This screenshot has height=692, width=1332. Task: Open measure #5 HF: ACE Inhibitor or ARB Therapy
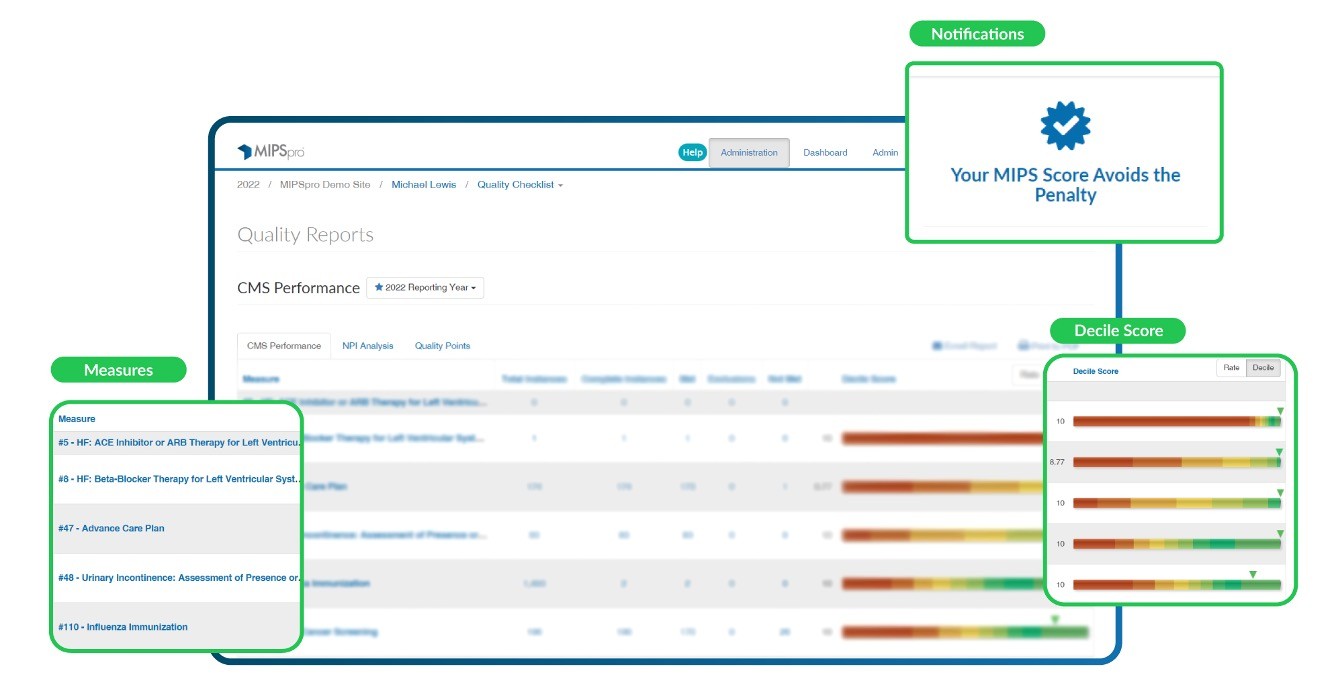[x=179, y=442]
